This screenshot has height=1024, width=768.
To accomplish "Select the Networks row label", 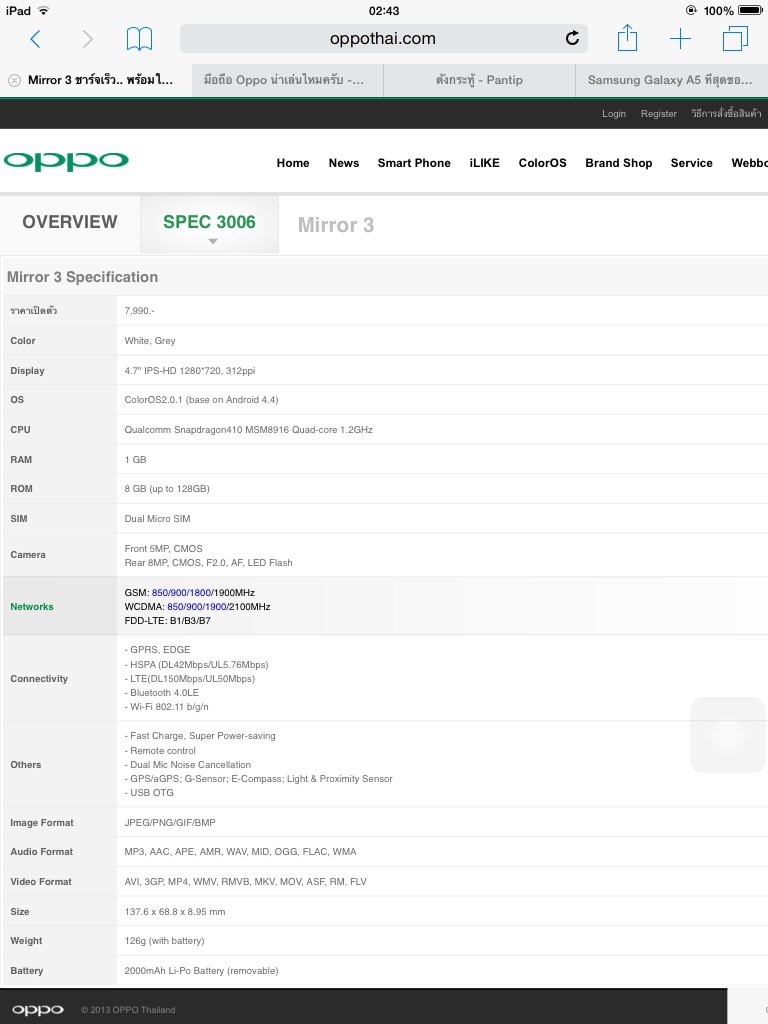I will pyautogui.click(x=32, y=607).
